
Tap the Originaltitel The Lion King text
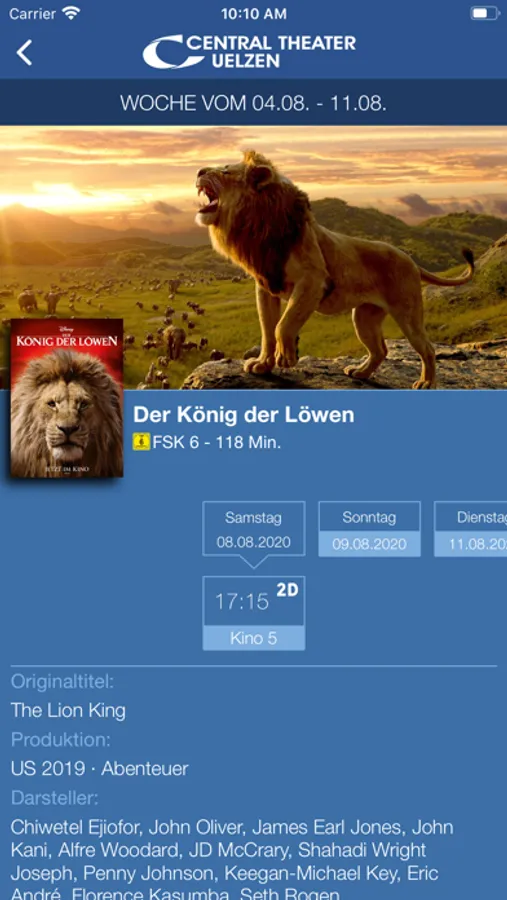pos(68,711)
